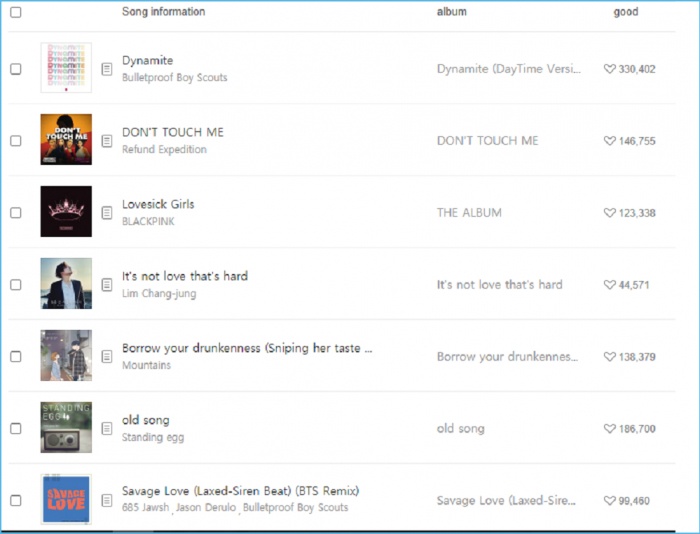This screenshot has width=700, height=534.
Task: Click the lyrics icon next to Dynamite
Action: [107, 69]
